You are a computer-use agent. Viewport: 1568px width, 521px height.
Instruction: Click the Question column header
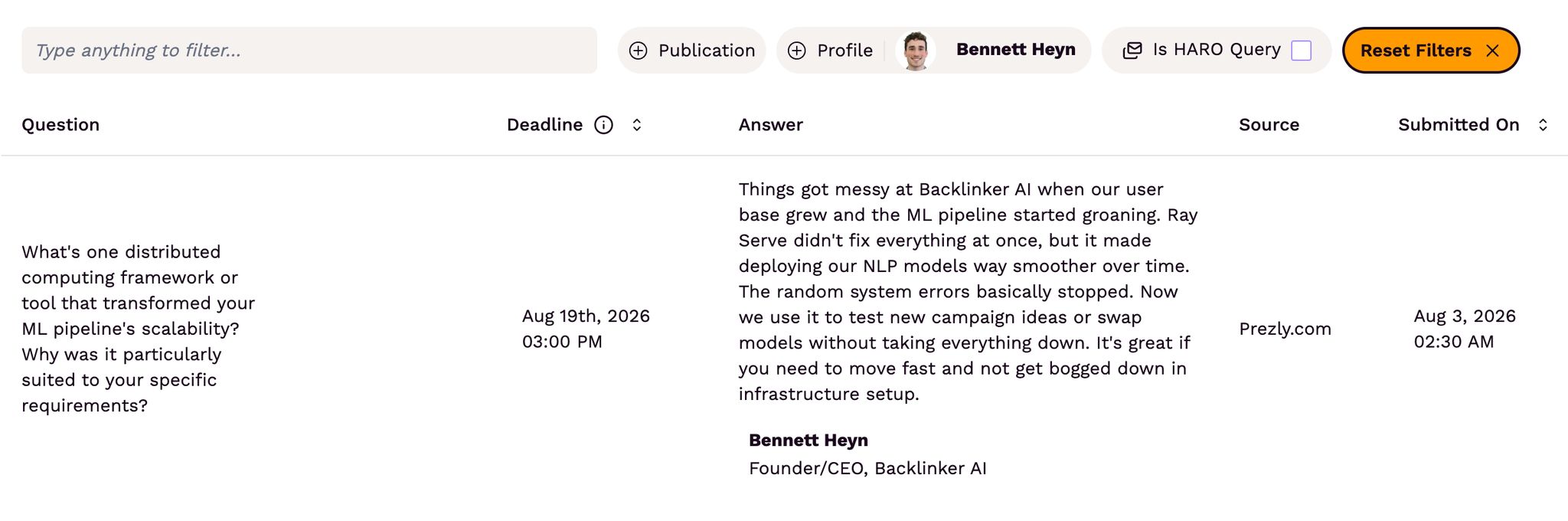[x=60, y=125]
